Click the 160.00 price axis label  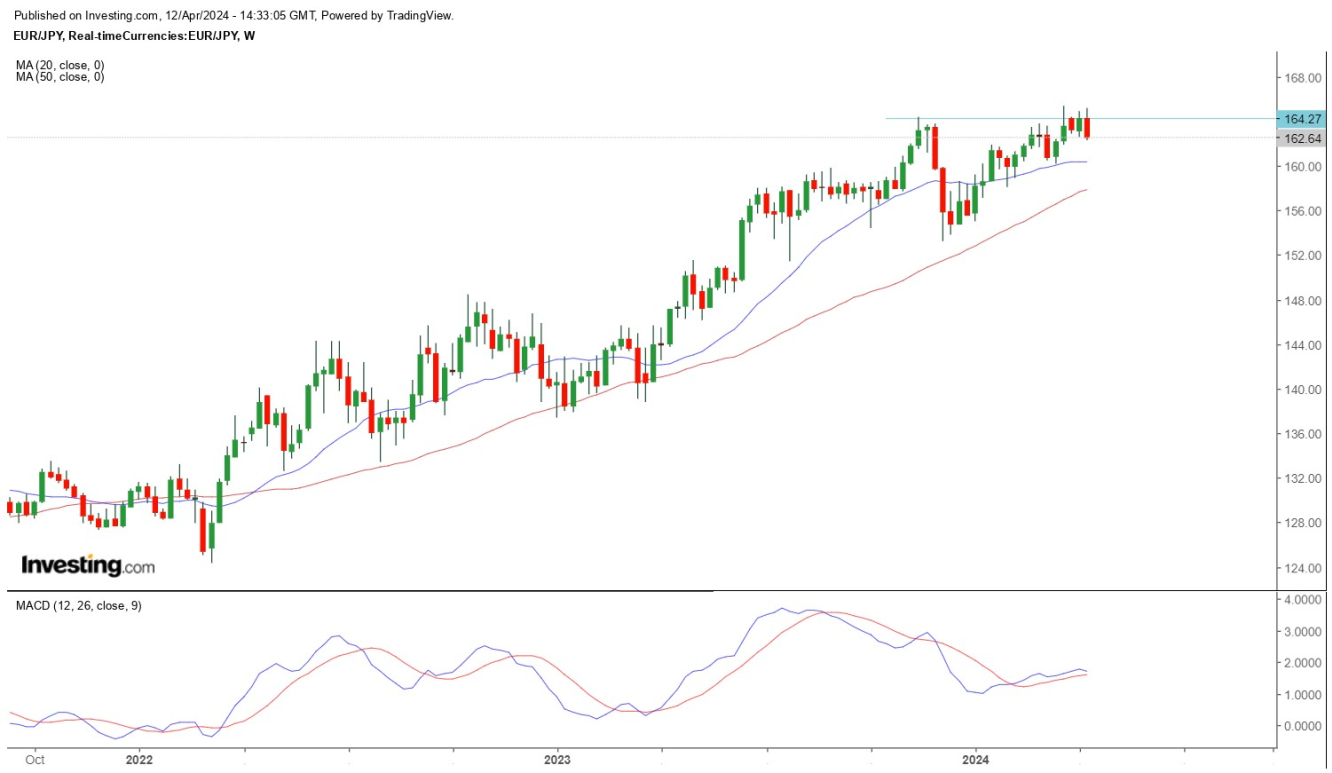[1303, 167]
